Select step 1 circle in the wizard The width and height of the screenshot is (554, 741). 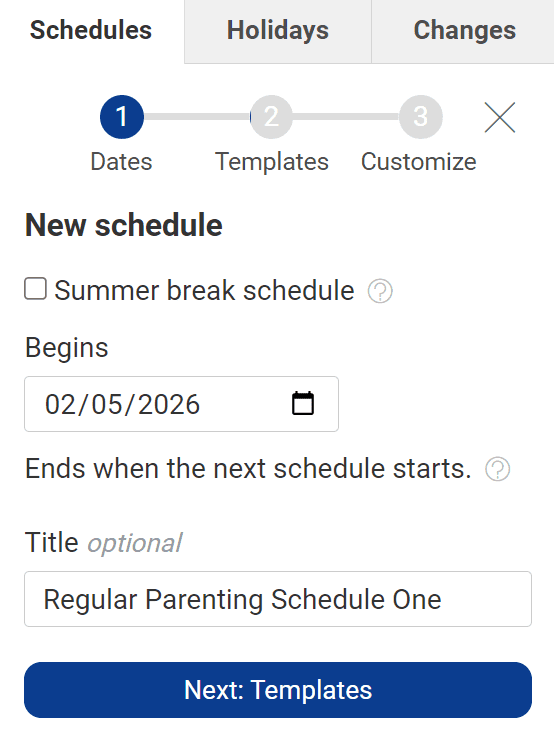click(x=122, y=117)
